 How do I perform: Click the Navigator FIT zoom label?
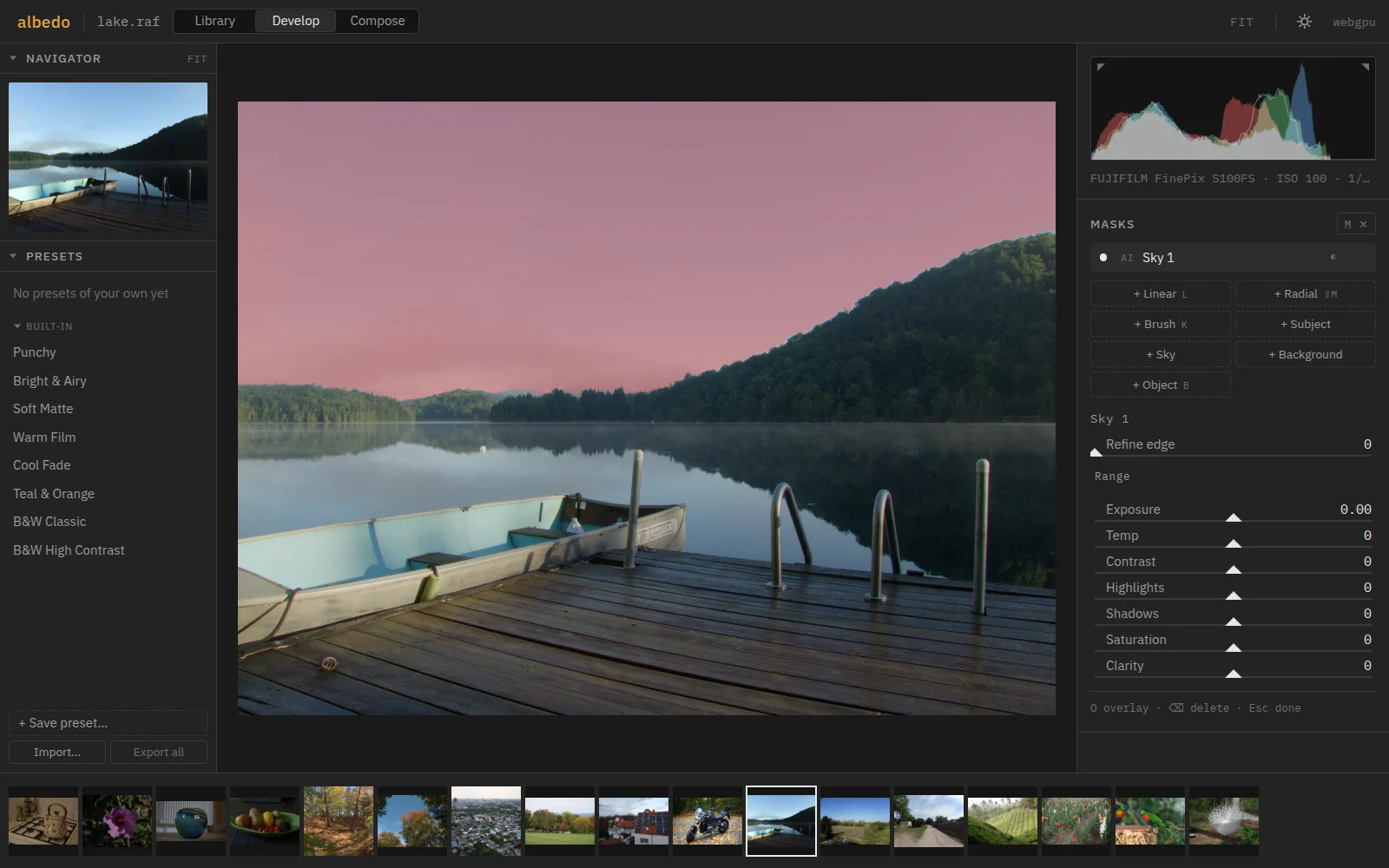point(197,59)
